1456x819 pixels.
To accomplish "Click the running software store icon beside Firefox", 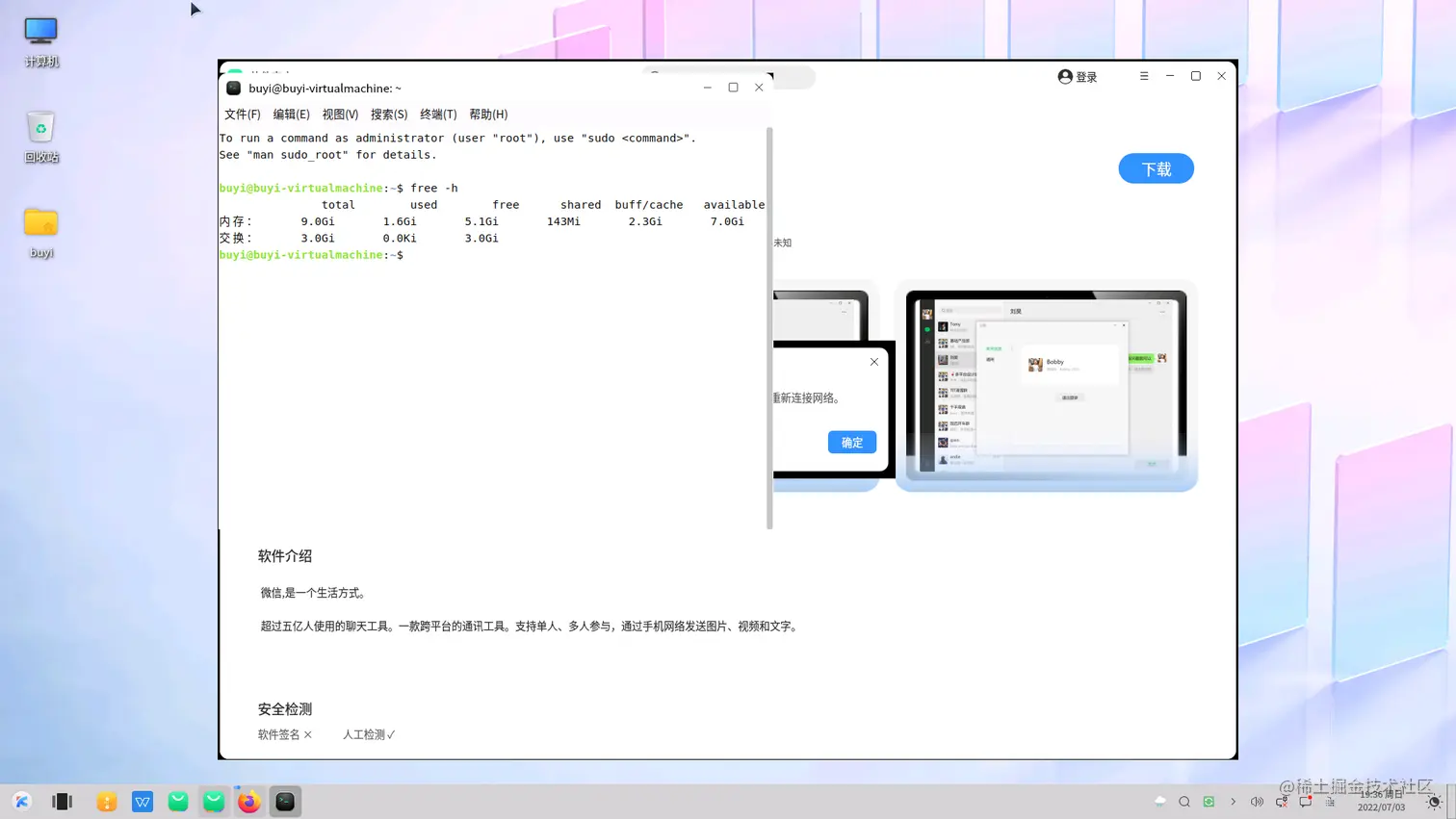I will click(214, 802).
